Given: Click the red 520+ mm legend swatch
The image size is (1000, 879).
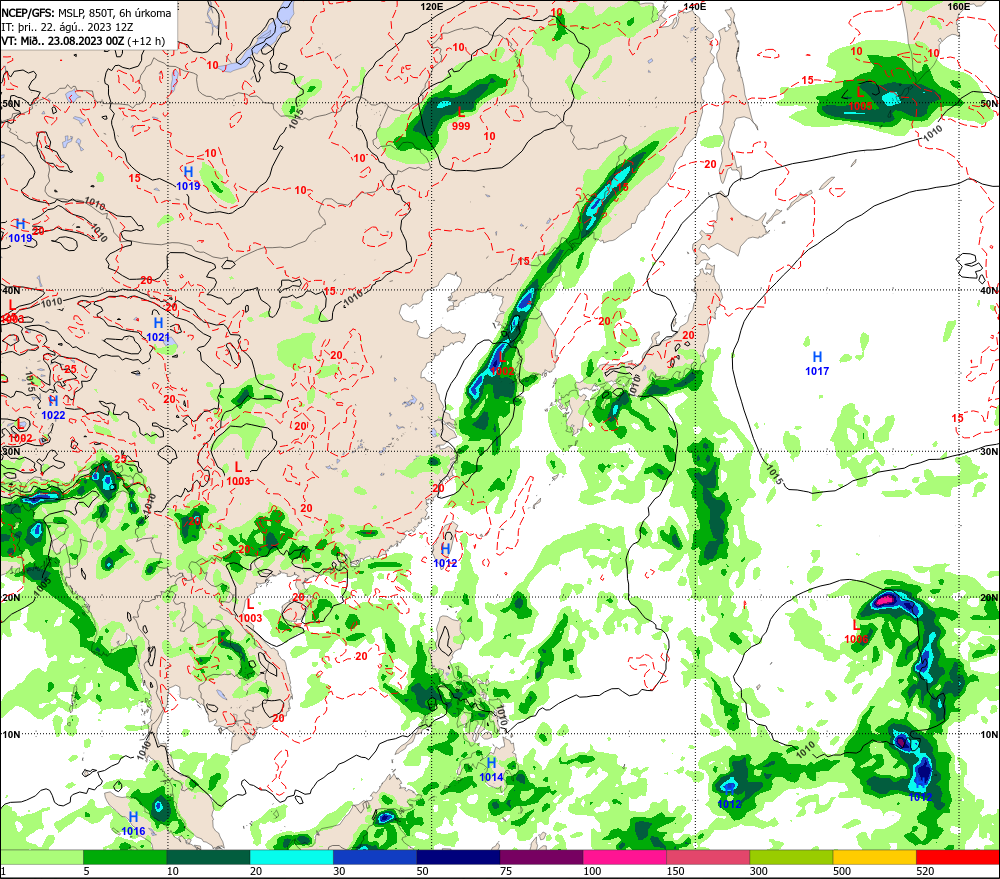Looking at the screenshot, I should coord(958,857).
